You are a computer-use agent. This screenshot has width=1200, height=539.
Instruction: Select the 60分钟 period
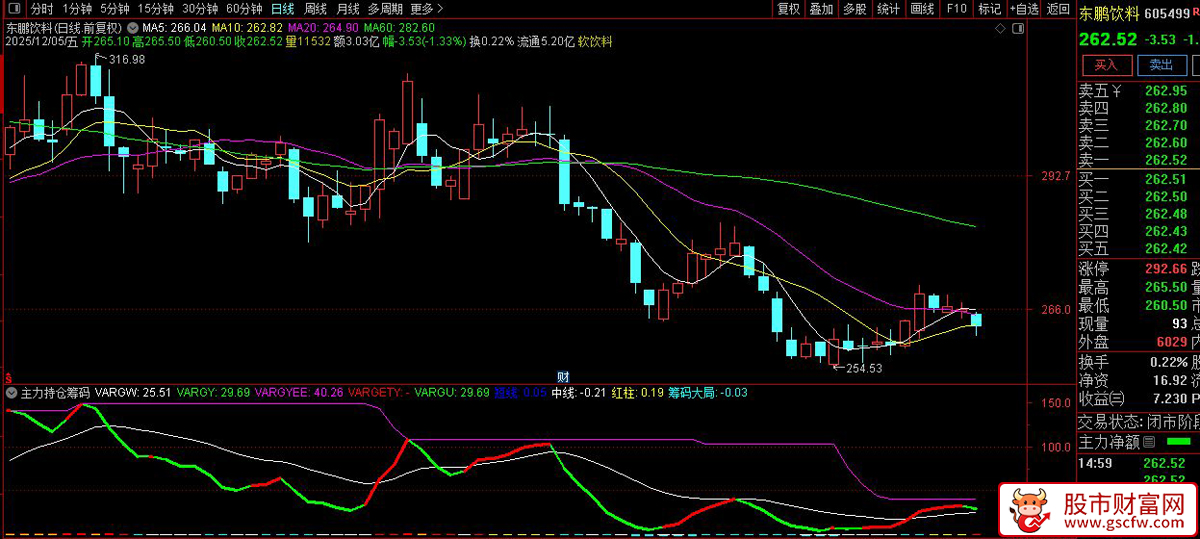[243, 9]
